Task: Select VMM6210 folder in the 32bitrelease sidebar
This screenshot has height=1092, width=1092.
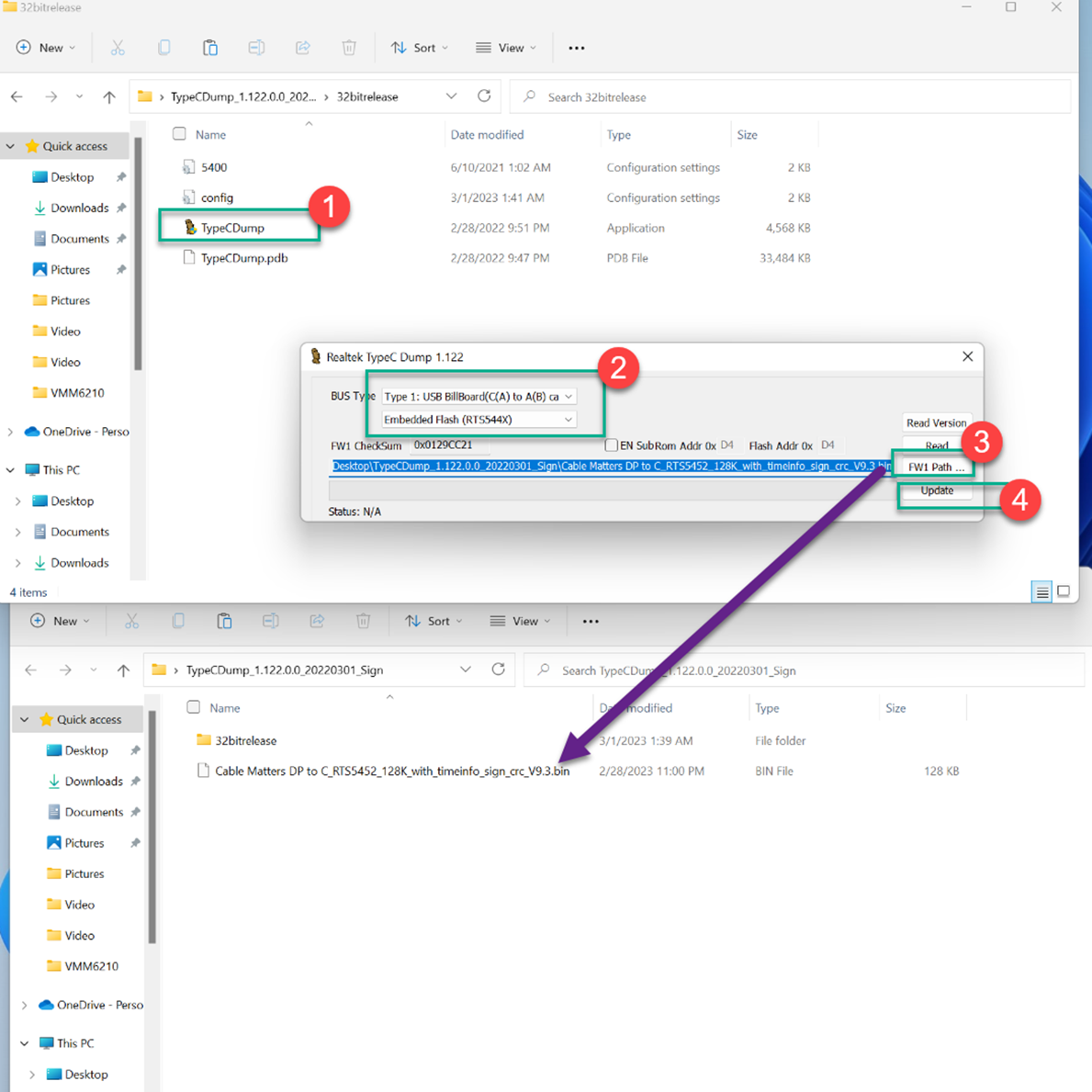Action: (x=69, y=393)
